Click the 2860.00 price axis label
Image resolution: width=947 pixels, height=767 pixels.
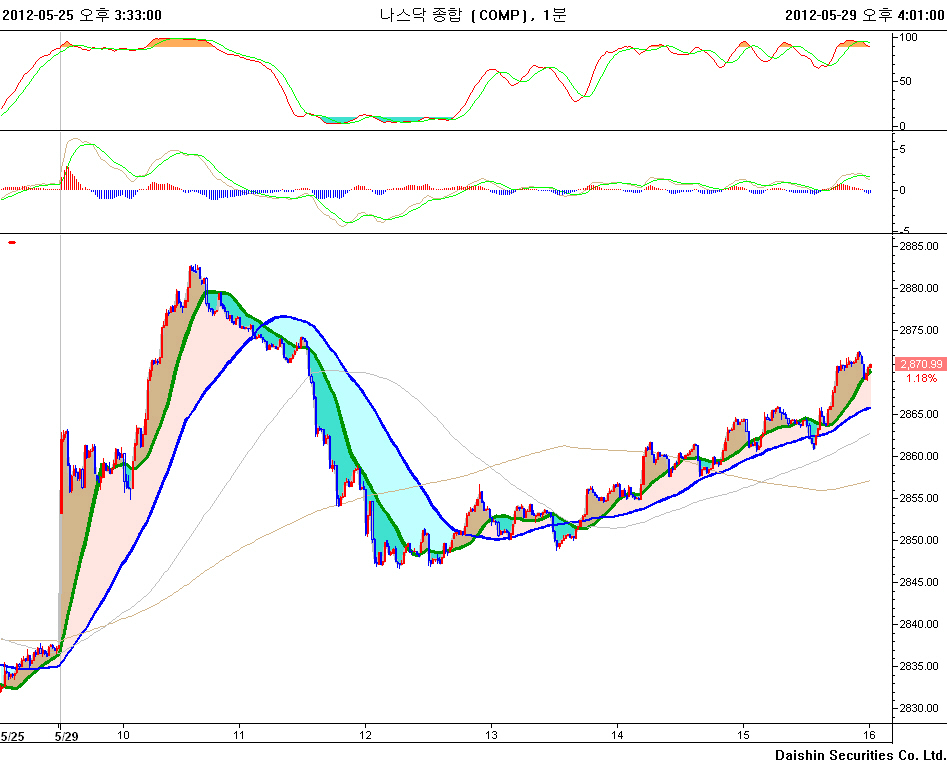click(x=917, y=456)
